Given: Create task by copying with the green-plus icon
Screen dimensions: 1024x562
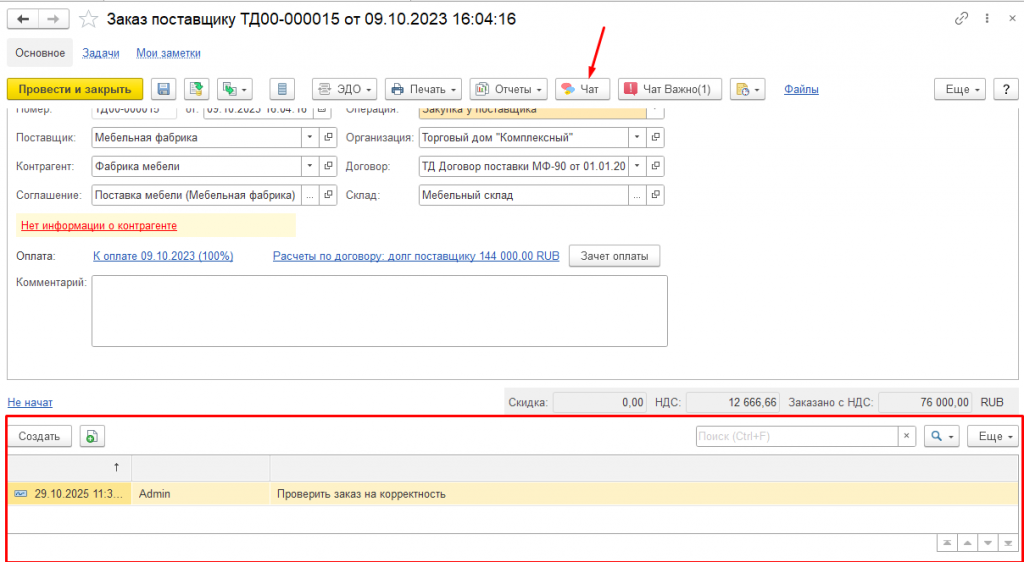Looking at the screenshot, I should 92,437.
